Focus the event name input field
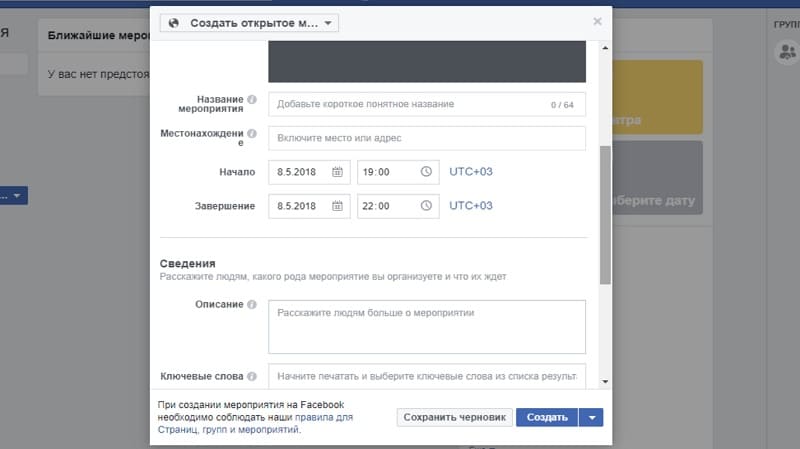 coord(410,104)
